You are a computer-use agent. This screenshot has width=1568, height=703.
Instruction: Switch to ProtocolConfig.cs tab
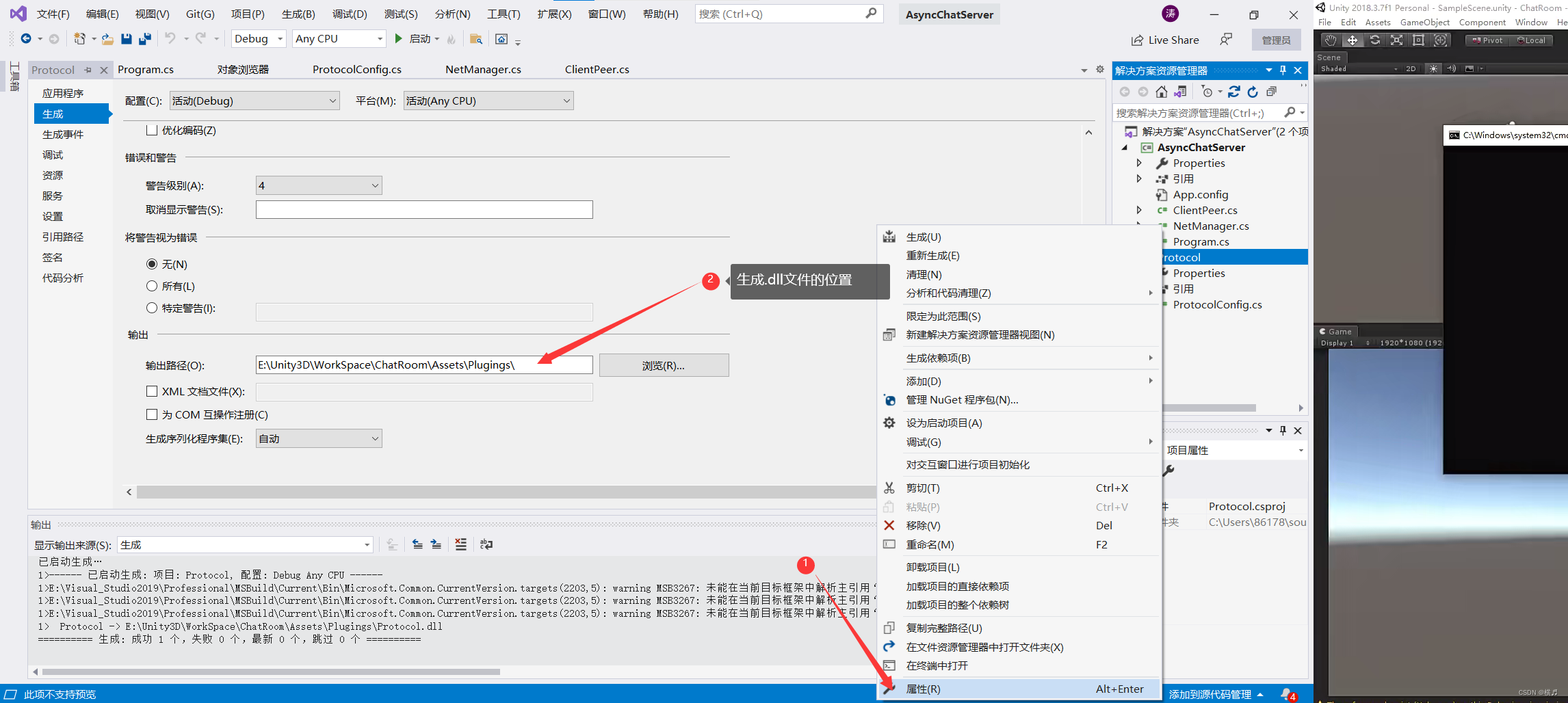(356, 69)
